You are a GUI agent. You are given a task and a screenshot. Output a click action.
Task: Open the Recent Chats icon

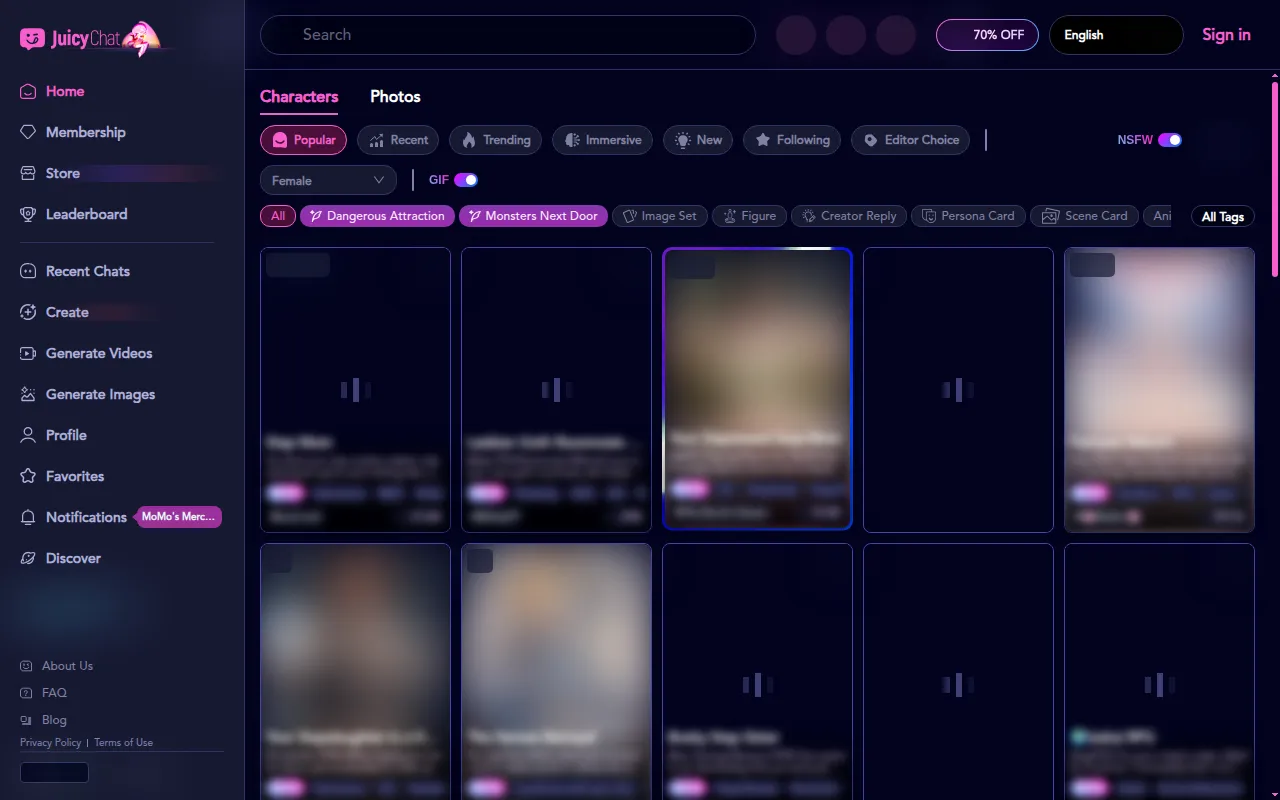tap(28, 271)
